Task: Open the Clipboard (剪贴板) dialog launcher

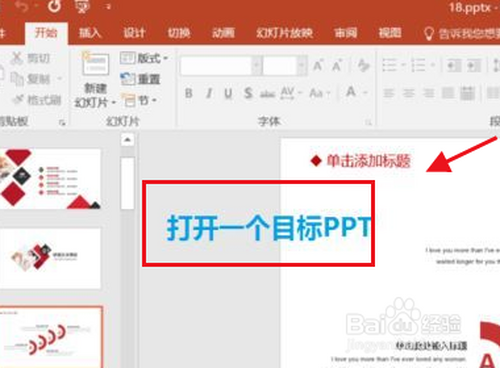Action: [62, 123]
